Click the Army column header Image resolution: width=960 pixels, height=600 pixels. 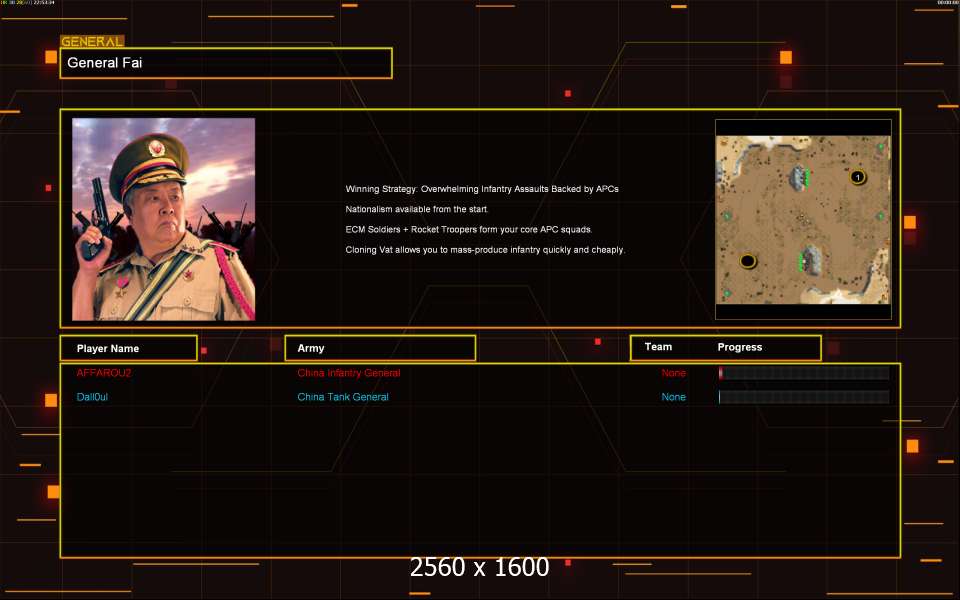tap(380, 348)
